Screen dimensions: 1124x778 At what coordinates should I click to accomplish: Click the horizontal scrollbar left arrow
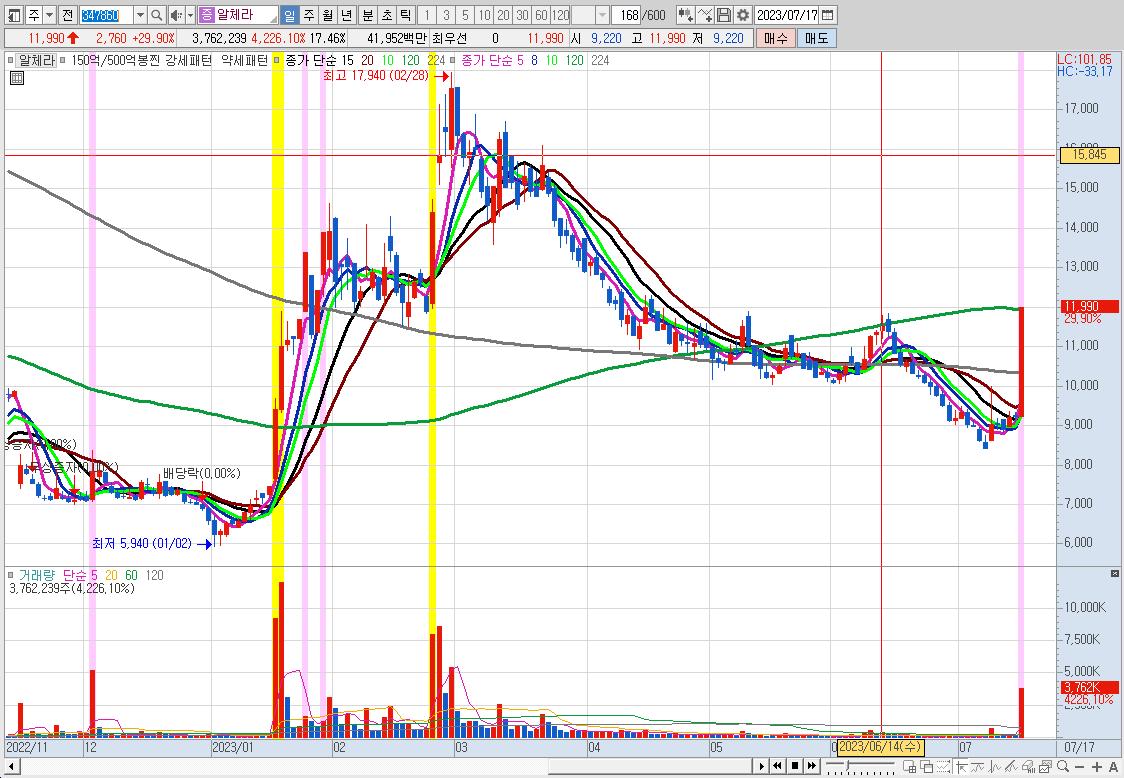10,767
